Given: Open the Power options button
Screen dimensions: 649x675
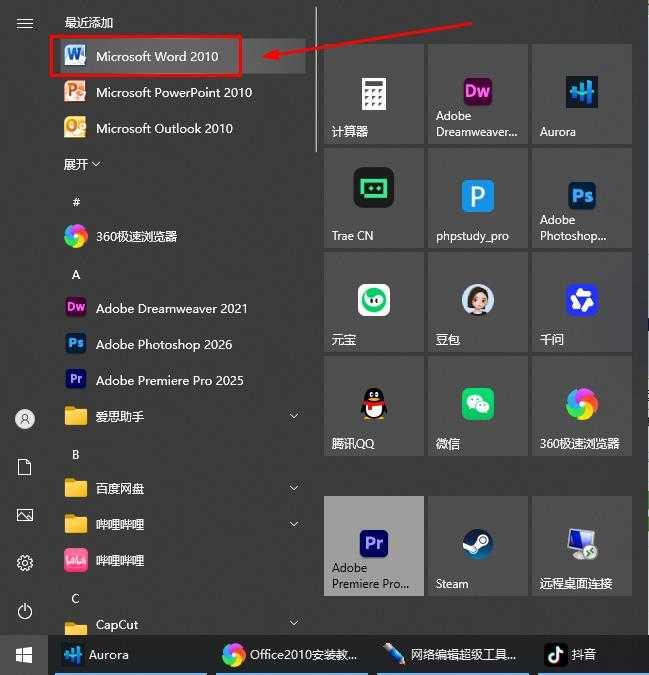Looking at the screenshot, I should tap(25, 611).
